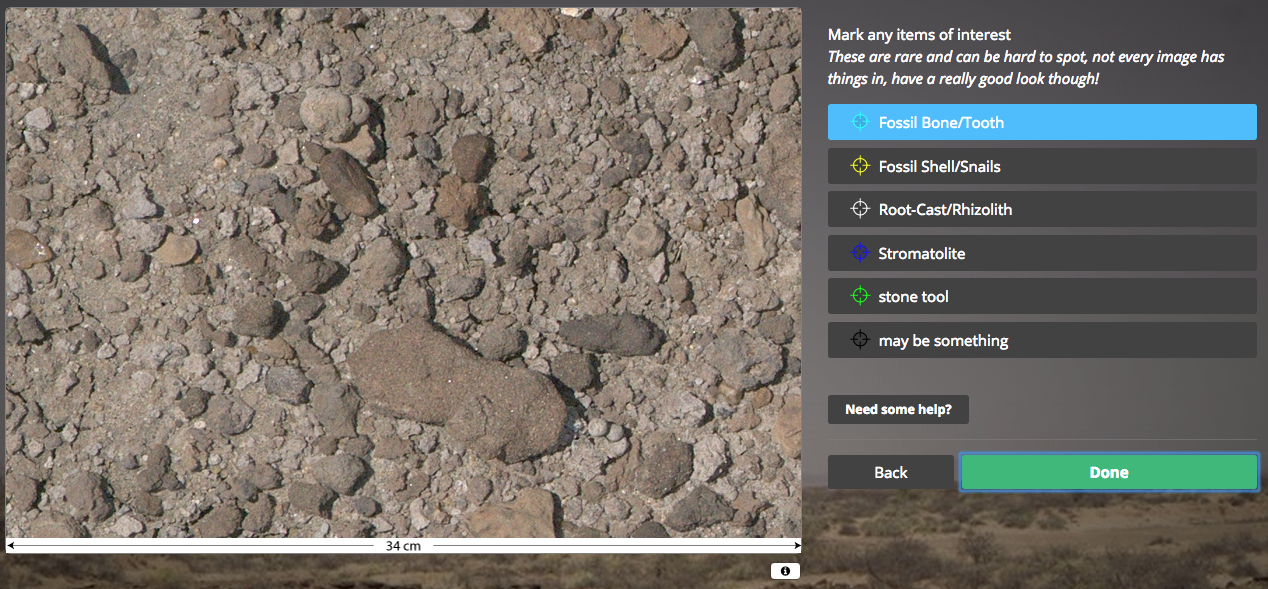
Task: Open image details via the info icon
Action: 786,571
